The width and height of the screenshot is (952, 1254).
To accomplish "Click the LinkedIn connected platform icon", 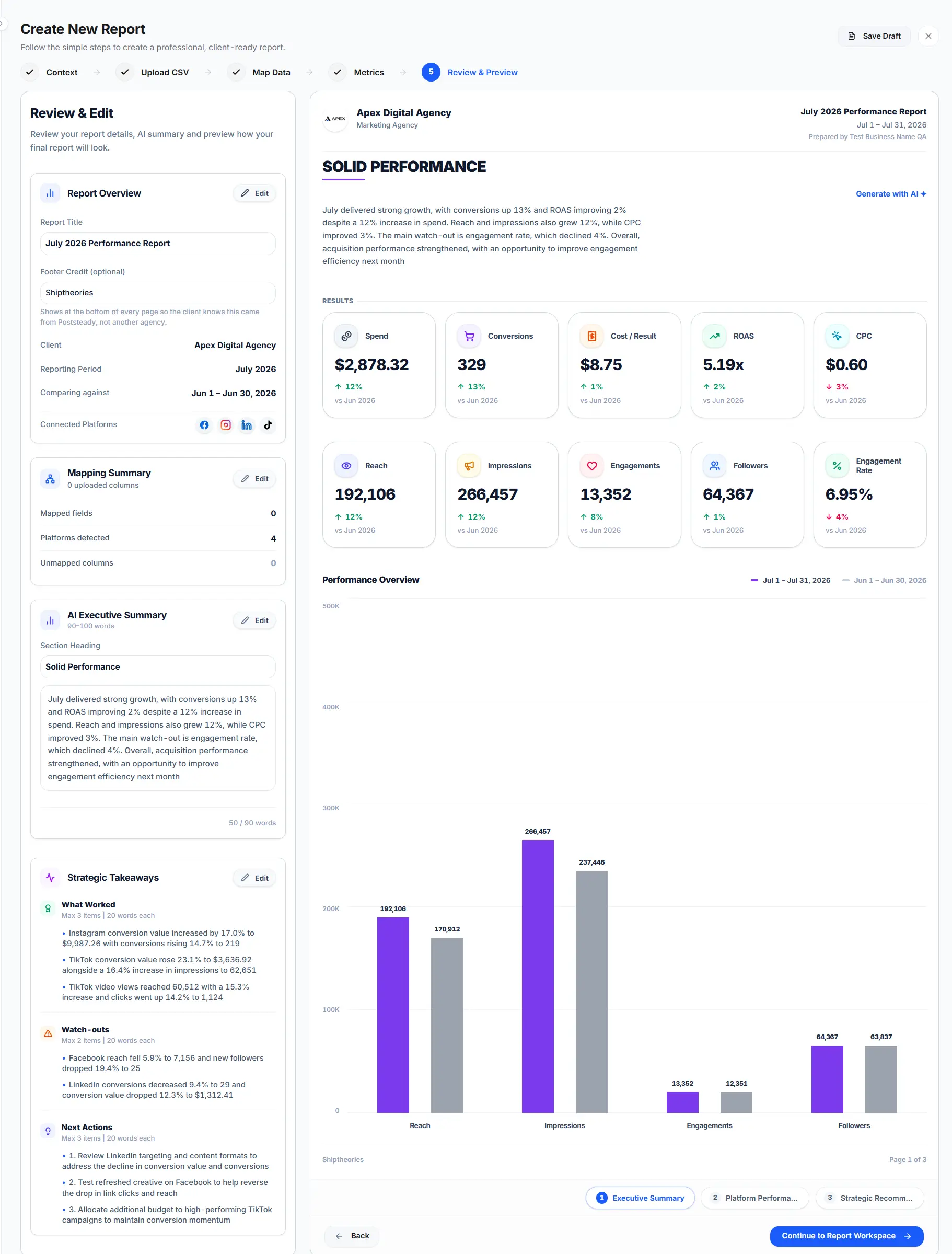I will click(247, 424).
